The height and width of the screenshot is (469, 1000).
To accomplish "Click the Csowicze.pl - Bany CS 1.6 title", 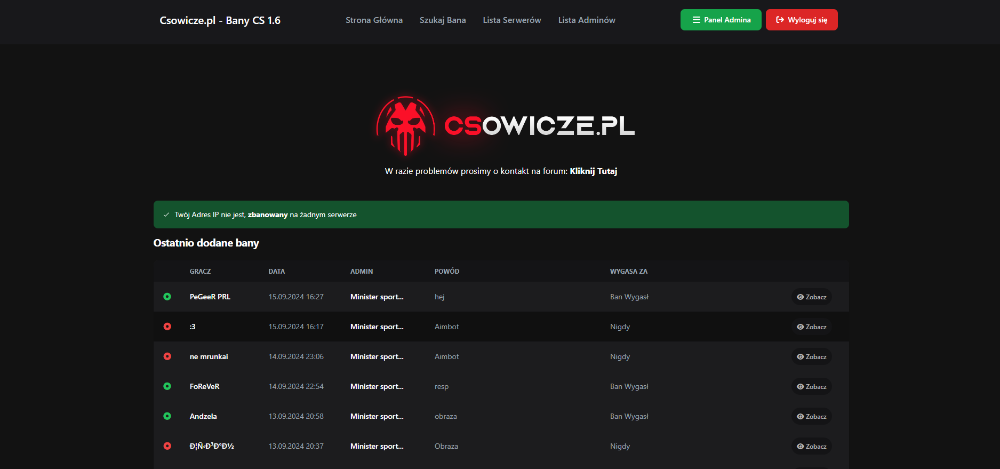I will pos(220,20).
